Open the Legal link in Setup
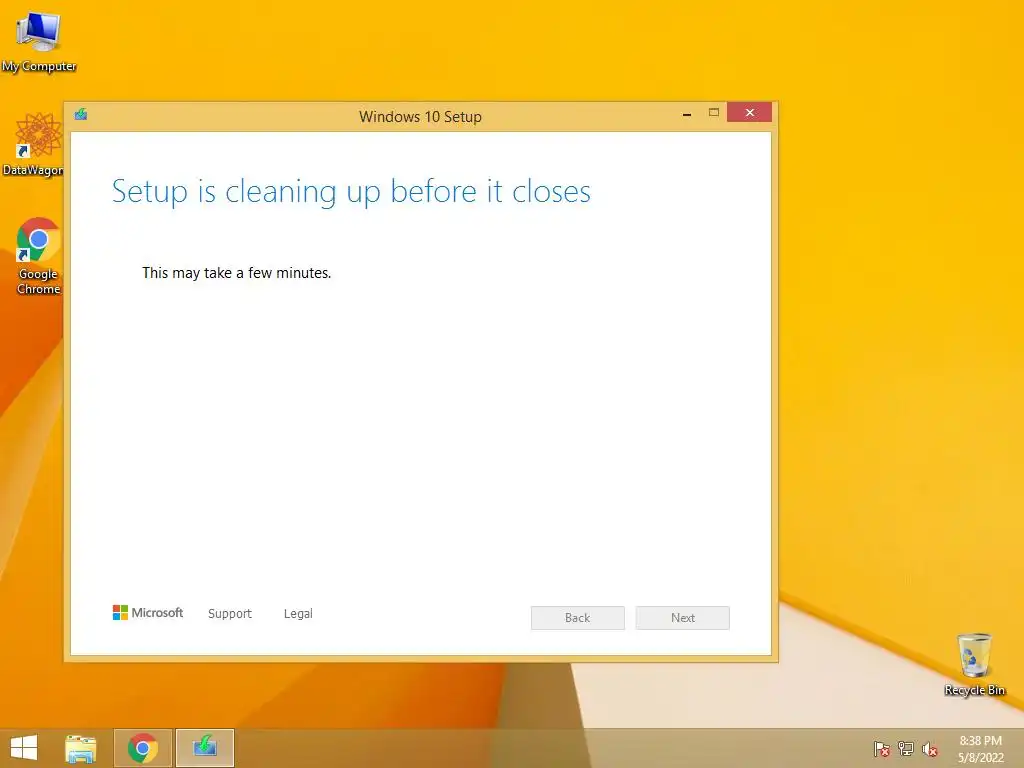The image size is (1024, 768). point(298,613)
